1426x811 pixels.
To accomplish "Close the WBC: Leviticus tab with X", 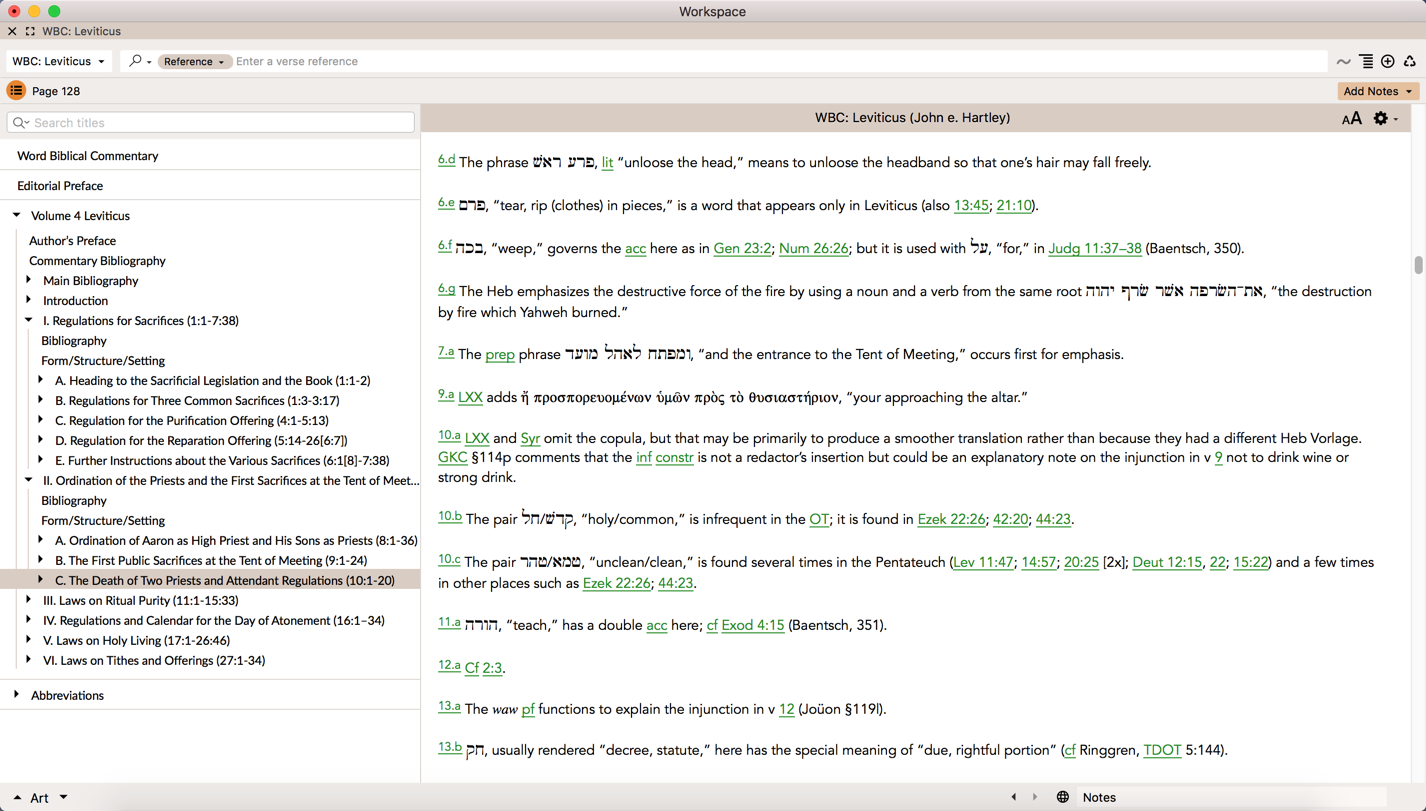I will tap(12, 31).
